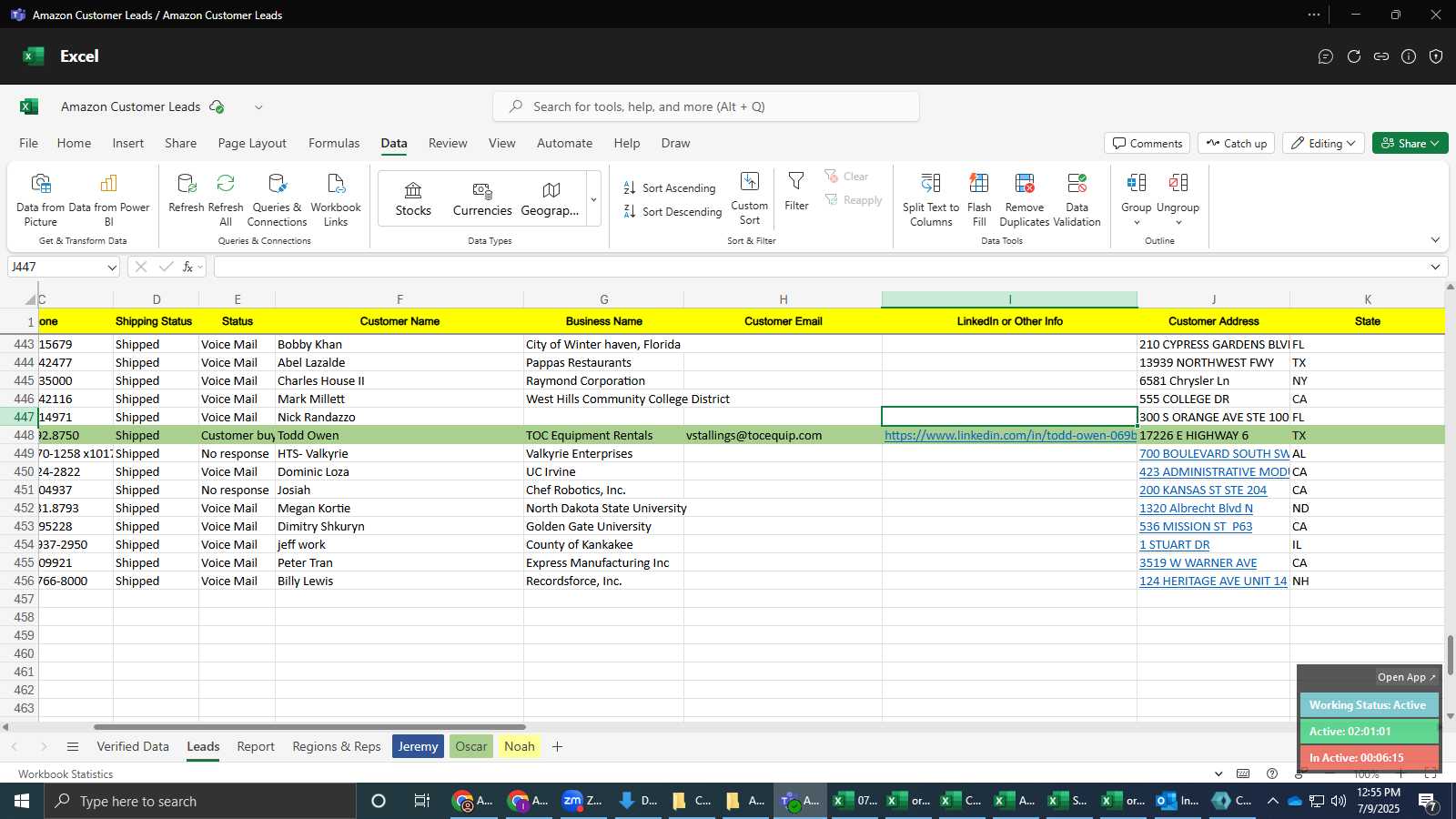Open Data Validation
1456x819 pixels.
1077,199
